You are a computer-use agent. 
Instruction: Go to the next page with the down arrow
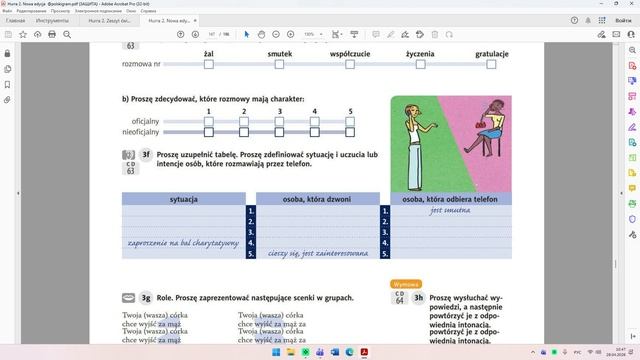(x=195, y=35)
